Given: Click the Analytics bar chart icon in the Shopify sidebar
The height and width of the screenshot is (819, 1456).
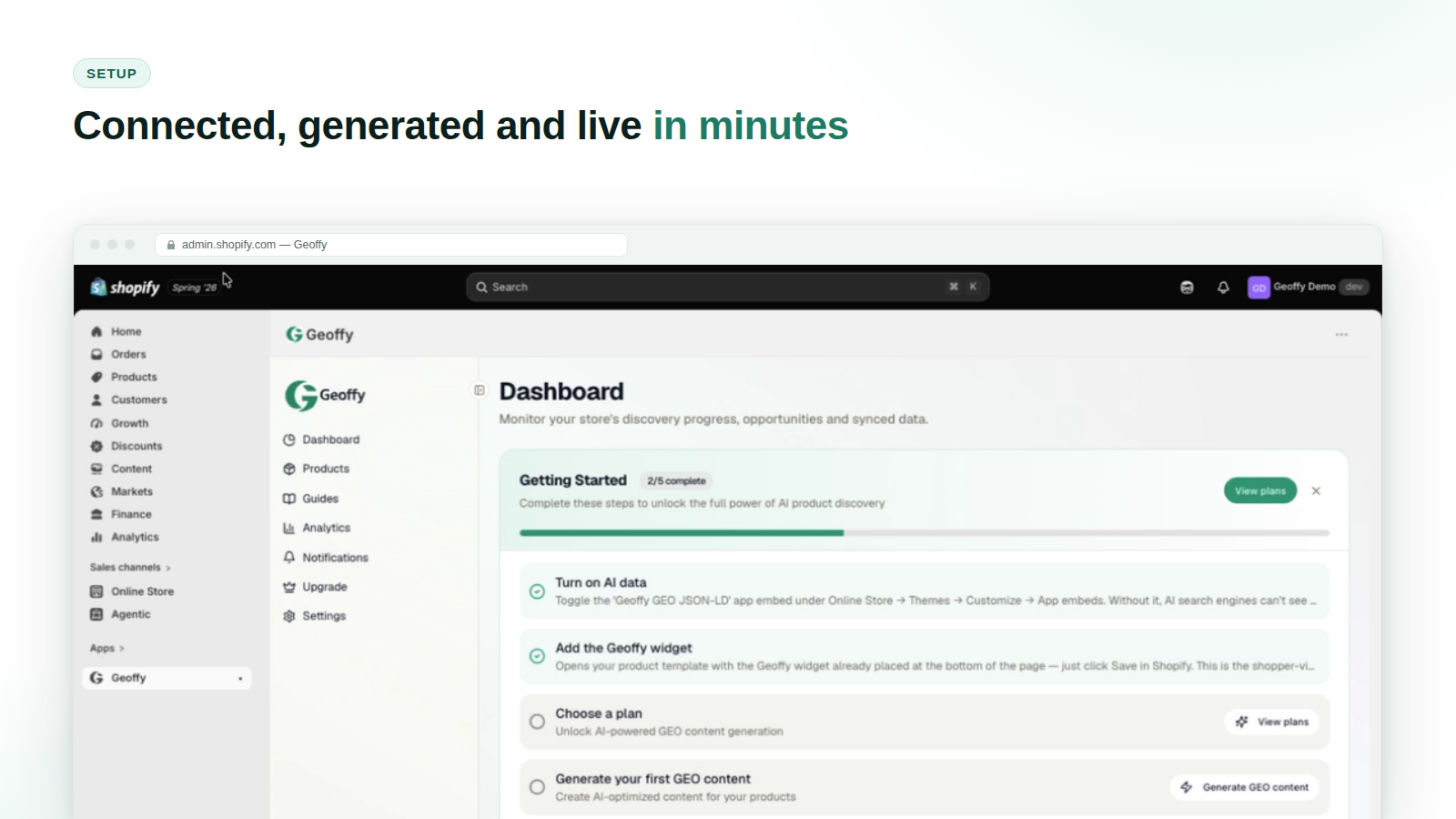Looking at the screenshot, I should (x=96, y=537).
